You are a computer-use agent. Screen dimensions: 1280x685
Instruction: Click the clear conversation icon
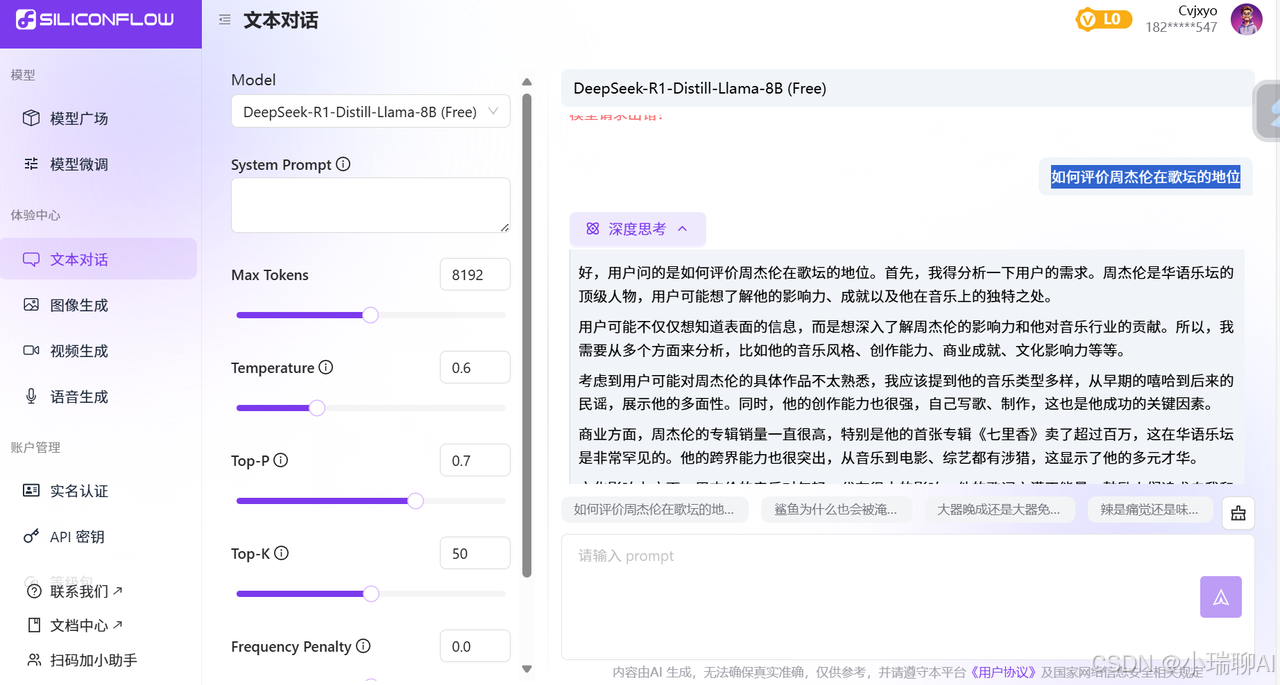1238,513
